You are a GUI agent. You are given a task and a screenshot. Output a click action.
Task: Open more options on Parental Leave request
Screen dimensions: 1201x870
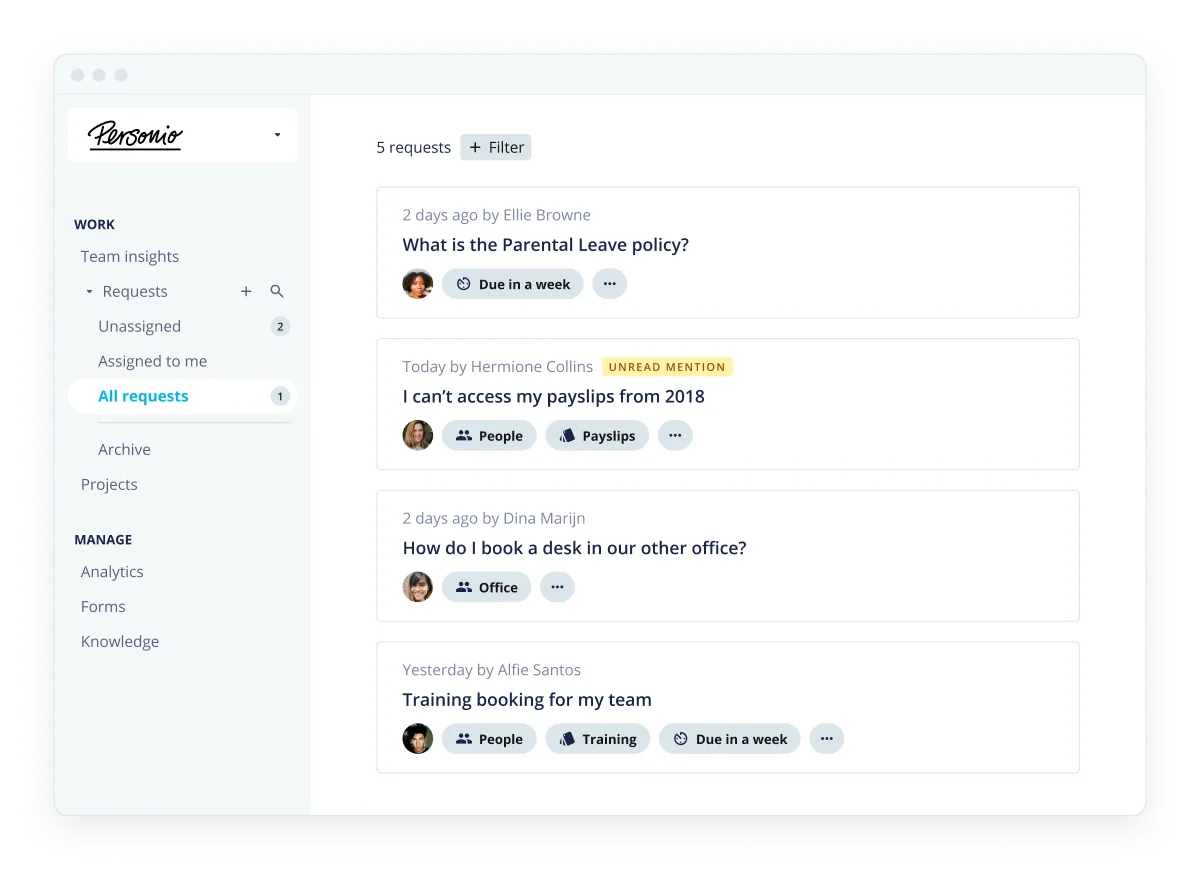tap(609, 284)
